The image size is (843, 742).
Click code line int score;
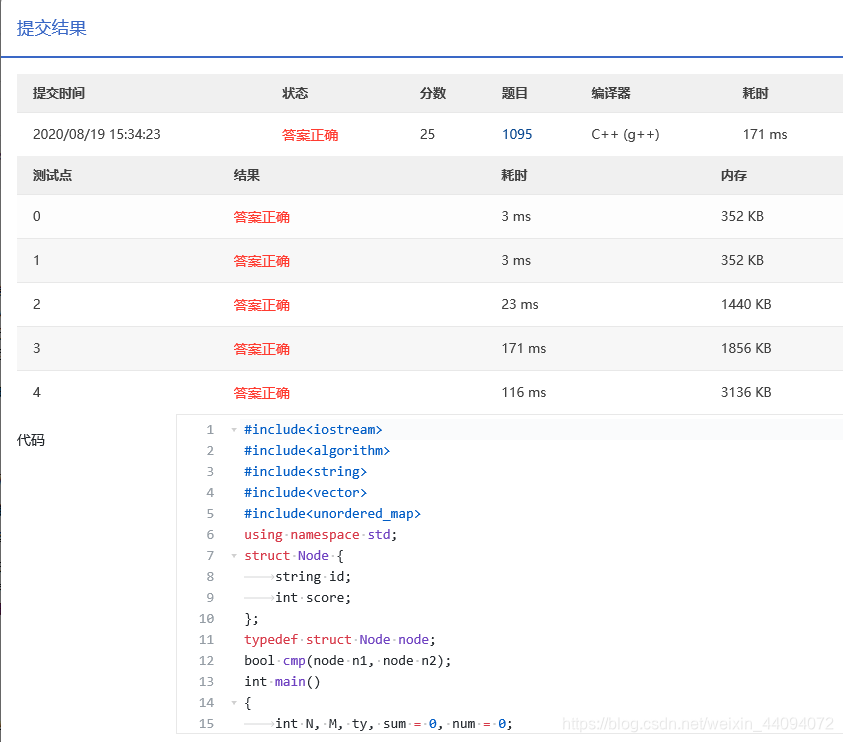coord(313,597)
